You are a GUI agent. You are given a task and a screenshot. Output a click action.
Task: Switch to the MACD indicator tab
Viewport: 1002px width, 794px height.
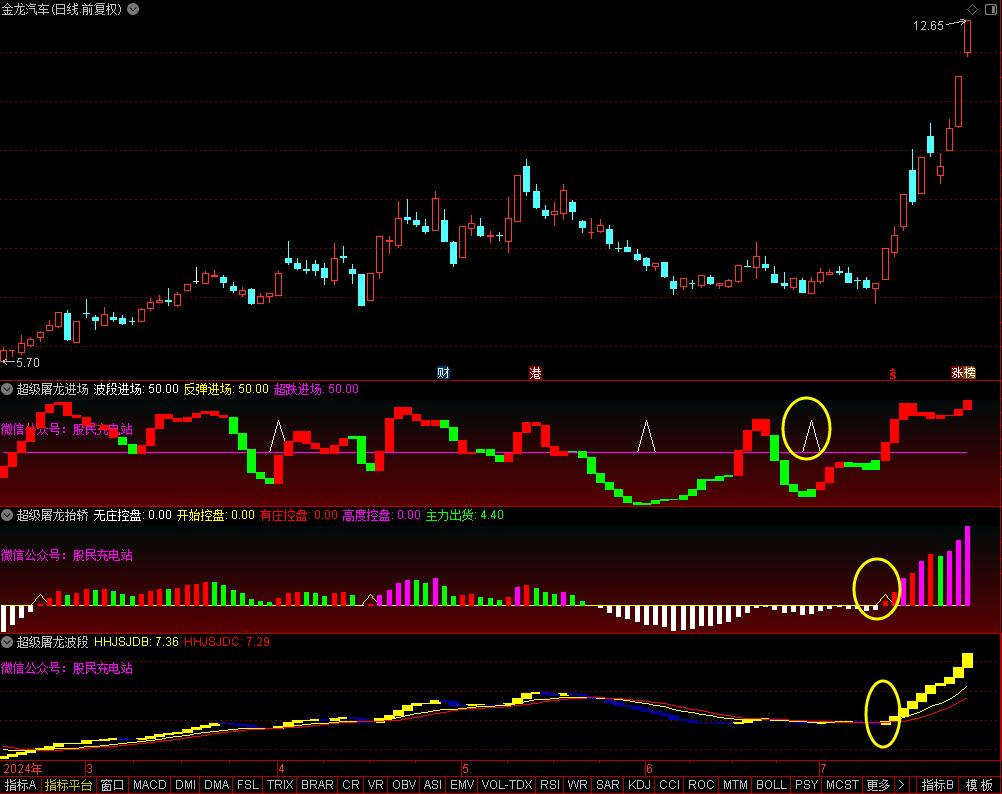point(150,785)
